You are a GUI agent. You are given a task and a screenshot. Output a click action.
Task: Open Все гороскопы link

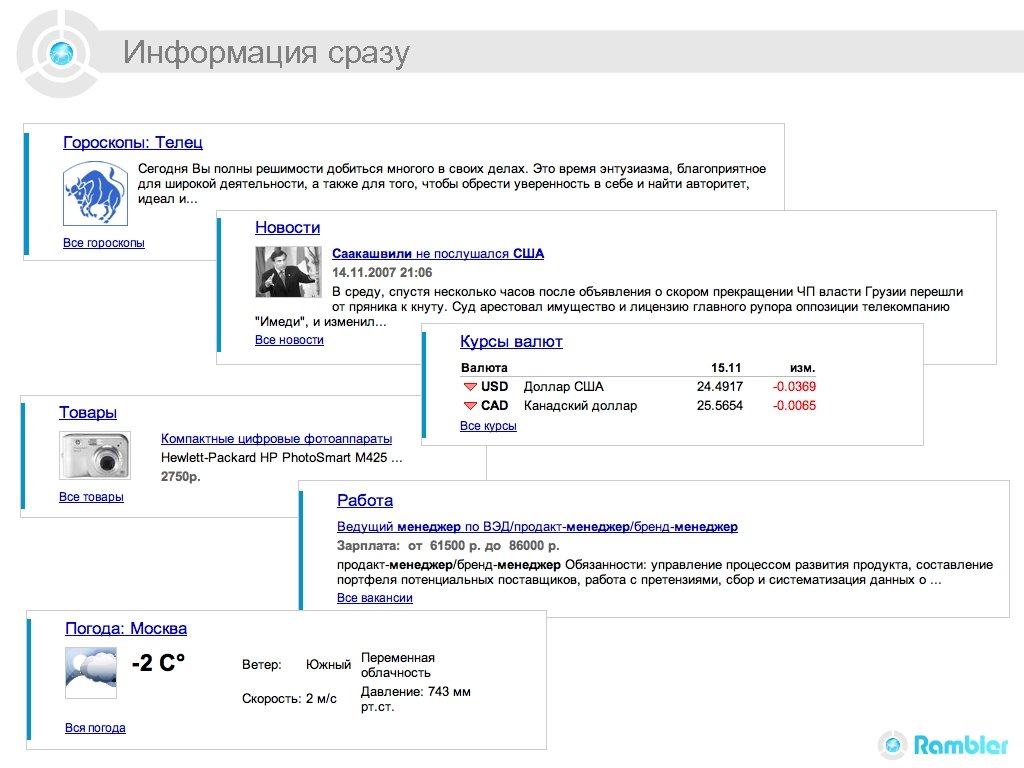pos(104,243)
